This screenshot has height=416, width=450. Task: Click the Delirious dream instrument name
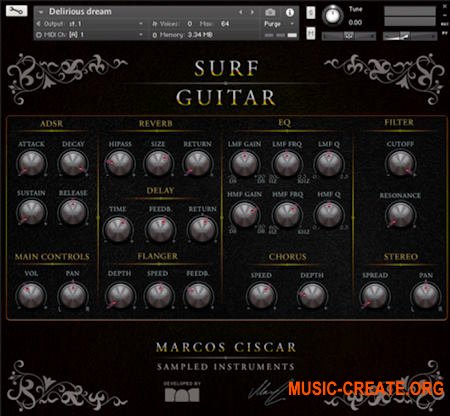tap(80, 12)
